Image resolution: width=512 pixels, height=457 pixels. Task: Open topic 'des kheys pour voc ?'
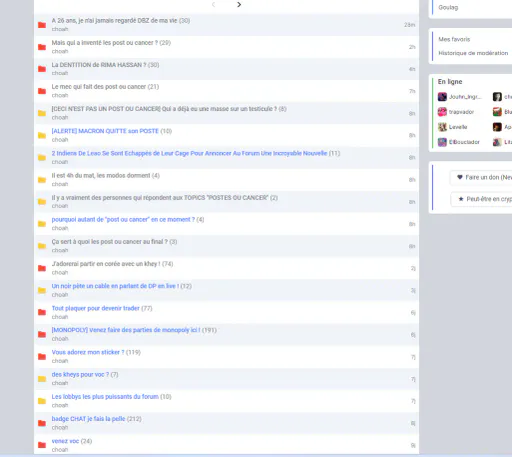click(x=80, y=374)
